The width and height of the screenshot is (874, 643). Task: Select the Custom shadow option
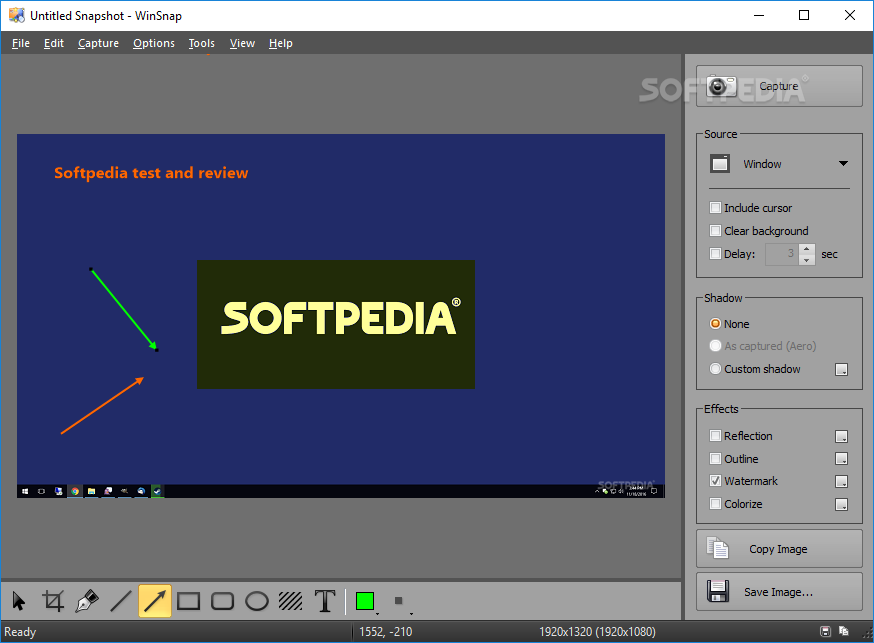pyautogui.click(x=715, y=369)
